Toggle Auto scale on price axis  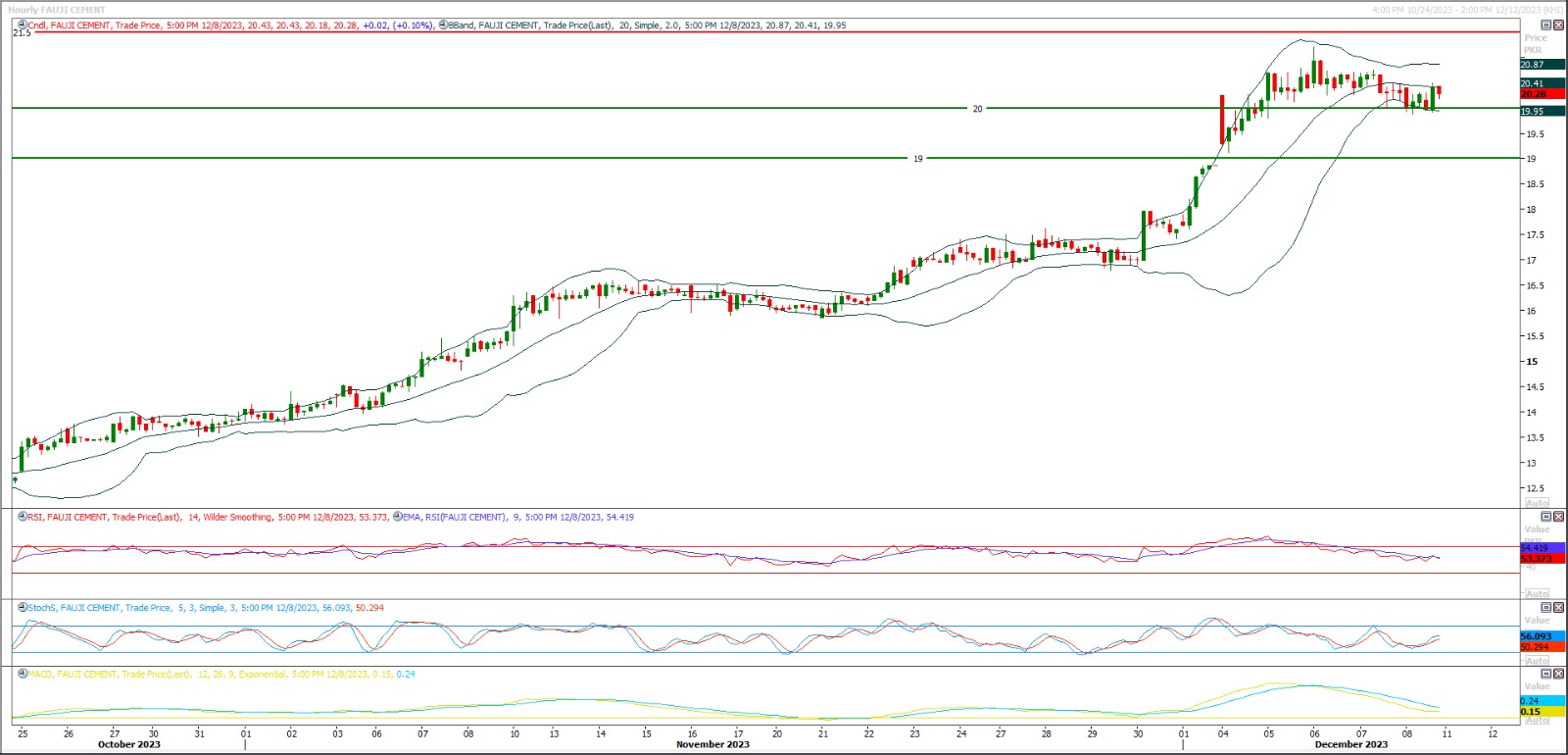click(1537, 503)
